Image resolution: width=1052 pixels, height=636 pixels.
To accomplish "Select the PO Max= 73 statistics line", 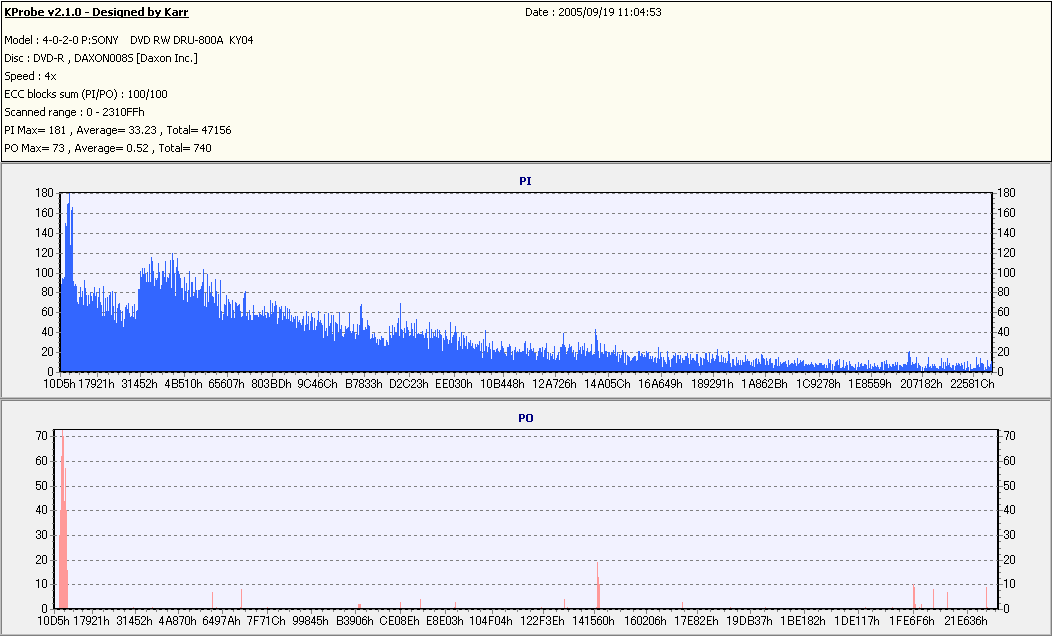I will pos(108,148).
